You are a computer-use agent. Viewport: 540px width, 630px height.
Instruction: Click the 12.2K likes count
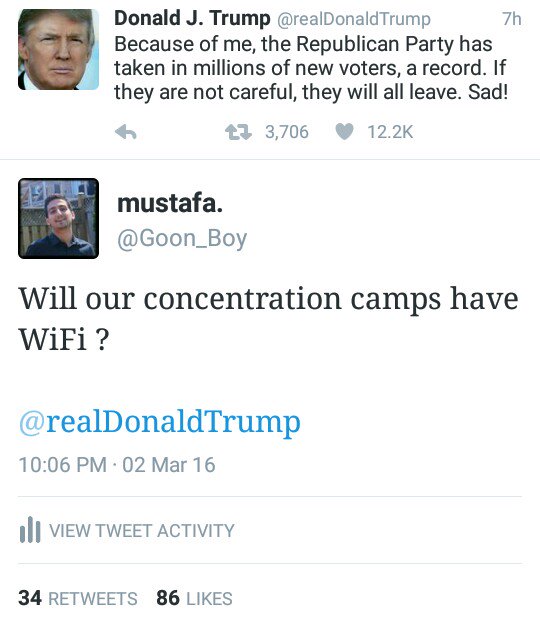390,132
